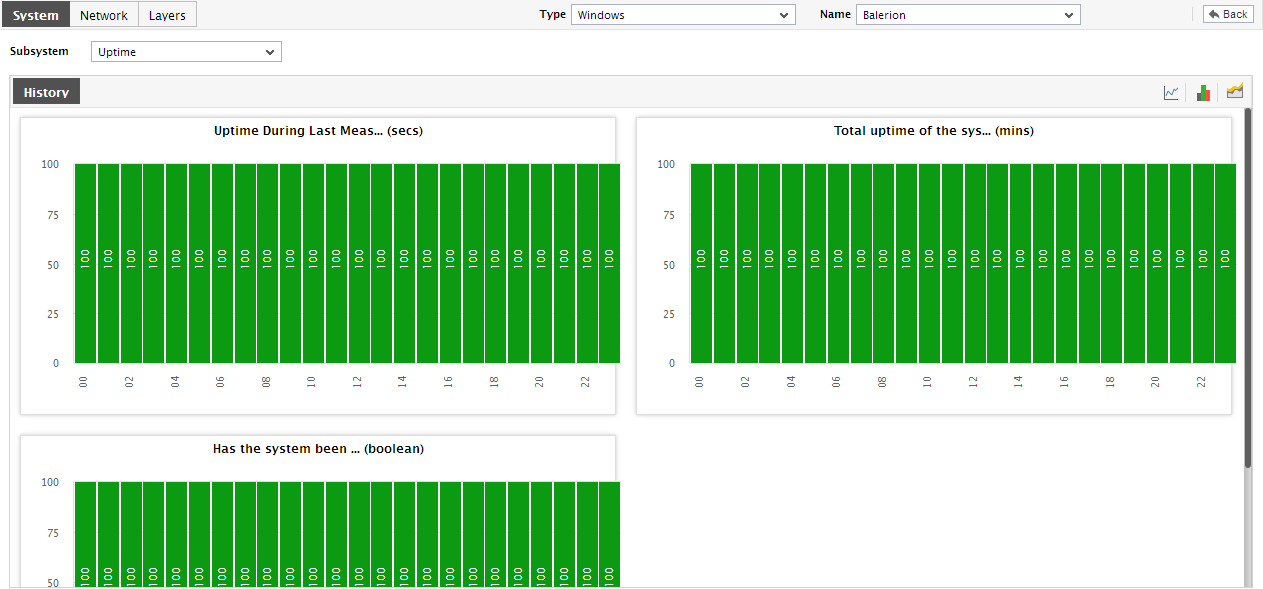1263x589 pixels.
Task: Select the History tab
Action: click(x=46, y=92)
